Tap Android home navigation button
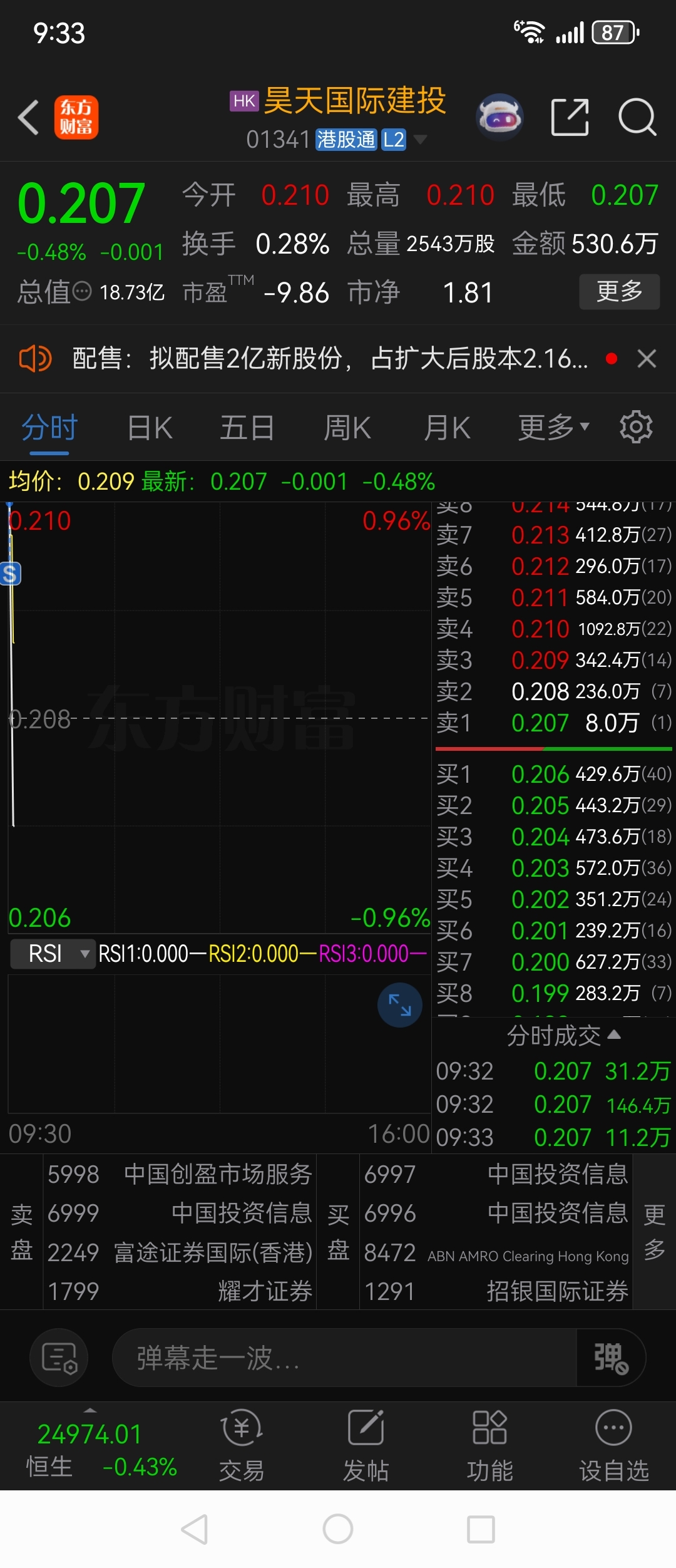The width and height of the screenshot is (676, 1568). 338,1529
